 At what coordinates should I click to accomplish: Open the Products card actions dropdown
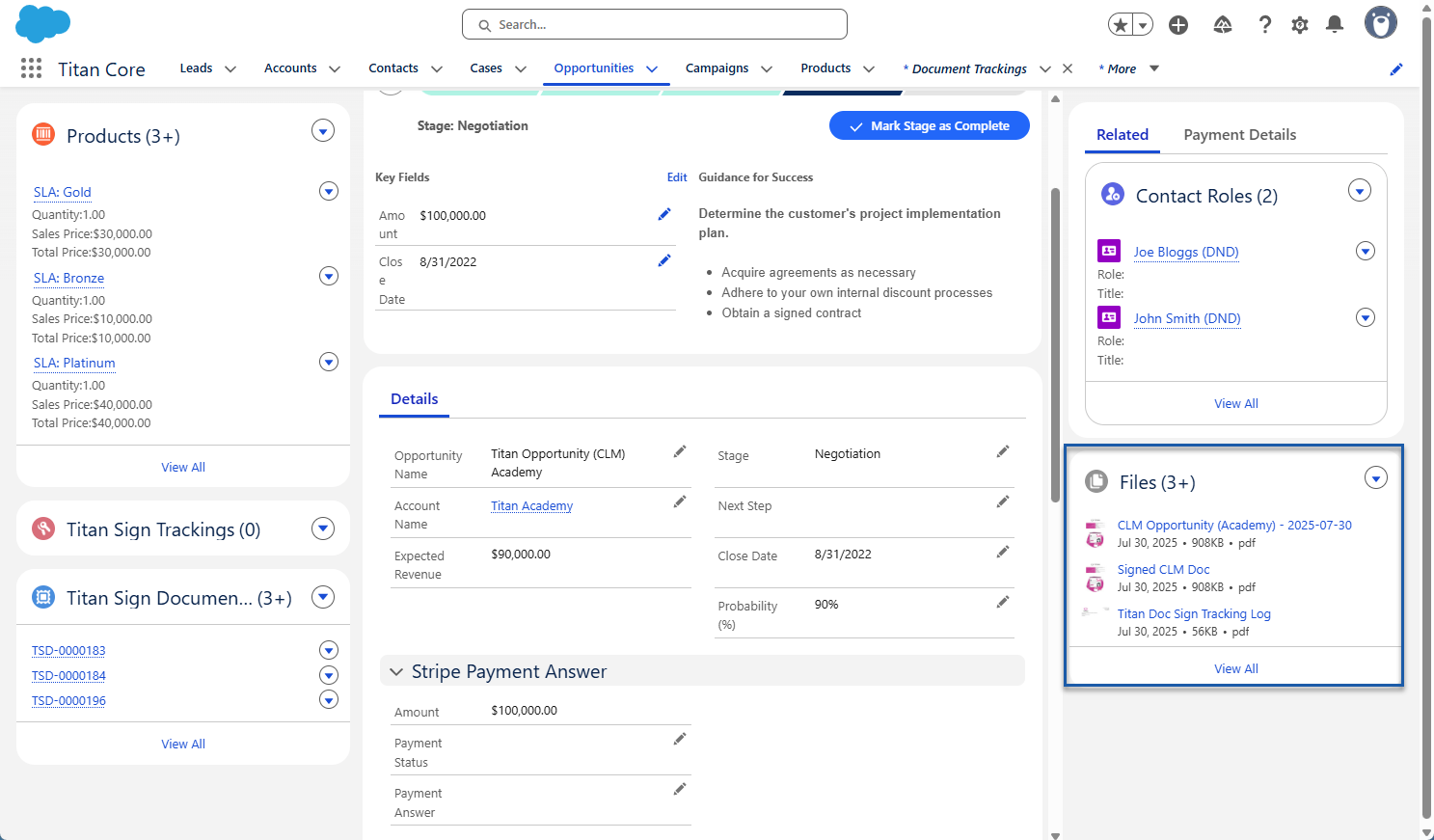point(322,129)
